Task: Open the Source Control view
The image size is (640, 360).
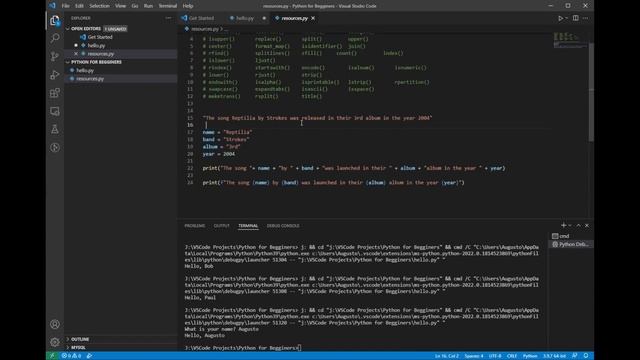Action: click(55, 56)
